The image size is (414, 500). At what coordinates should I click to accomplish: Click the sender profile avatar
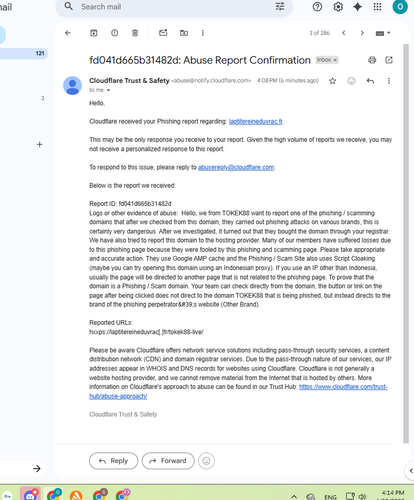click(72, 85)
